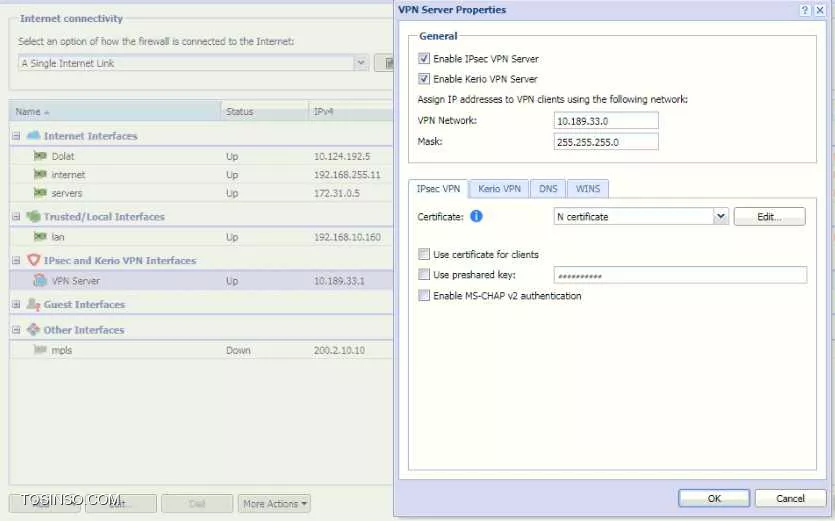Sort by the IPv4 column header
835x521 pixels.
pos(351,111)
